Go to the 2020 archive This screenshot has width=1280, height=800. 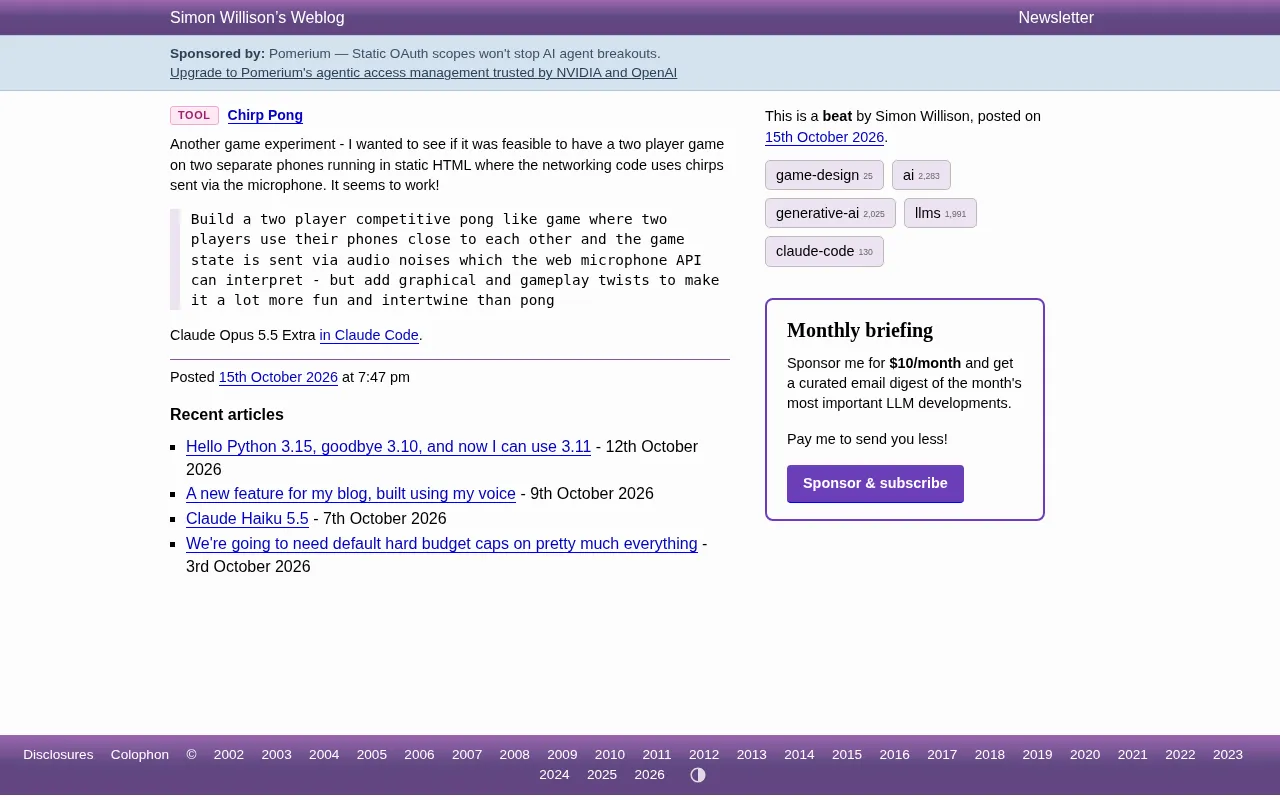(x=1085, y=755)
